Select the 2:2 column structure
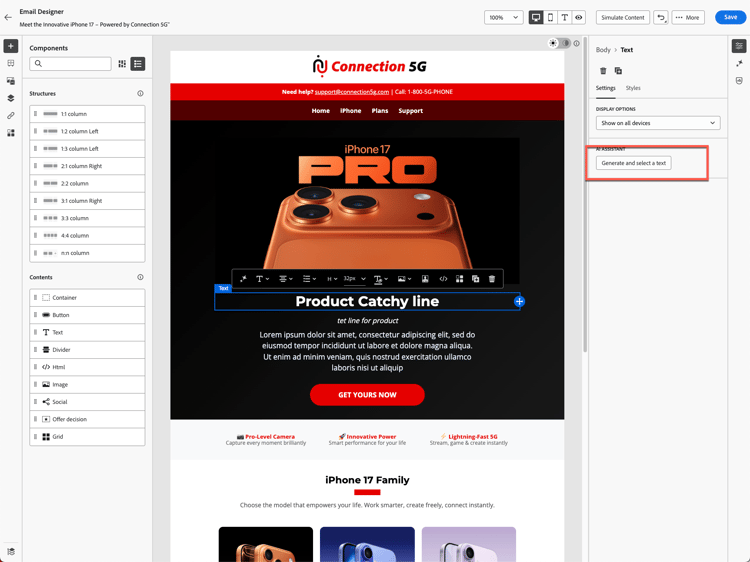Viewport: 750px width, 562px height. coord(87,183)
